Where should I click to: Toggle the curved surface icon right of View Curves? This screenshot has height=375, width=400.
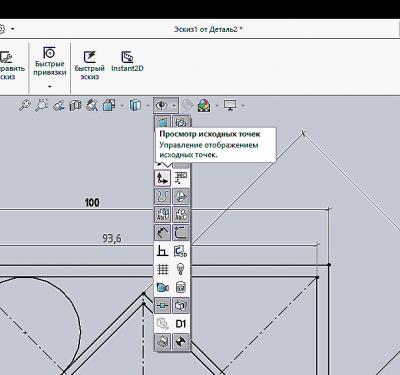tap(181, 196)
